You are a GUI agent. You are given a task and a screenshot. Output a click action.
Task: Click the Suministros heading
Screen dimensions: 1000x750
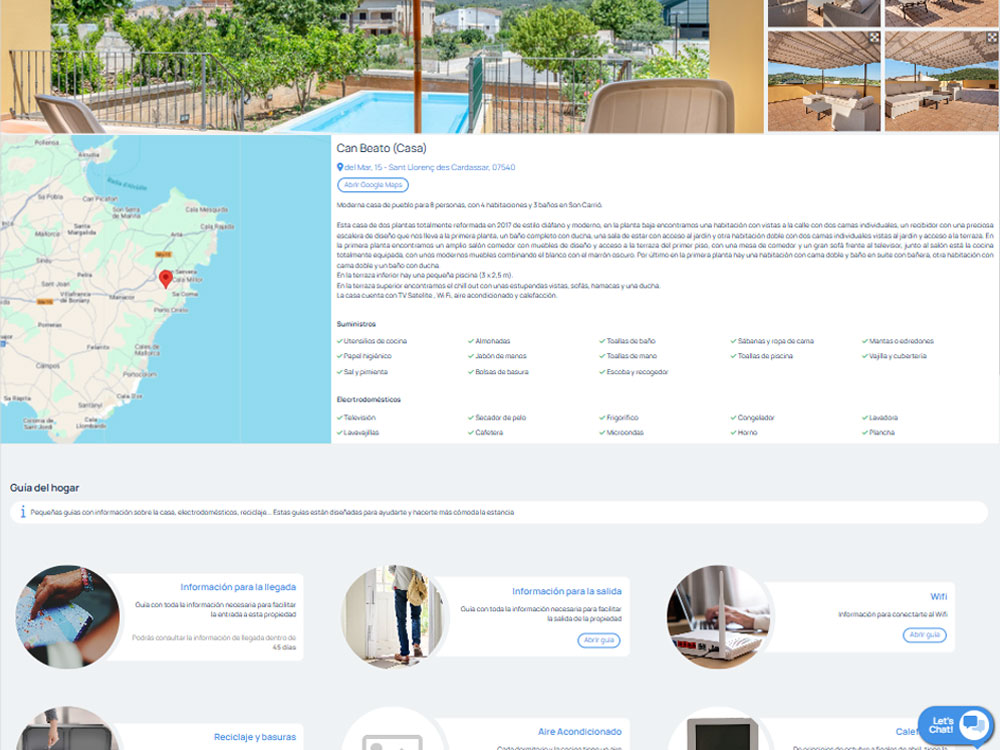356,324
